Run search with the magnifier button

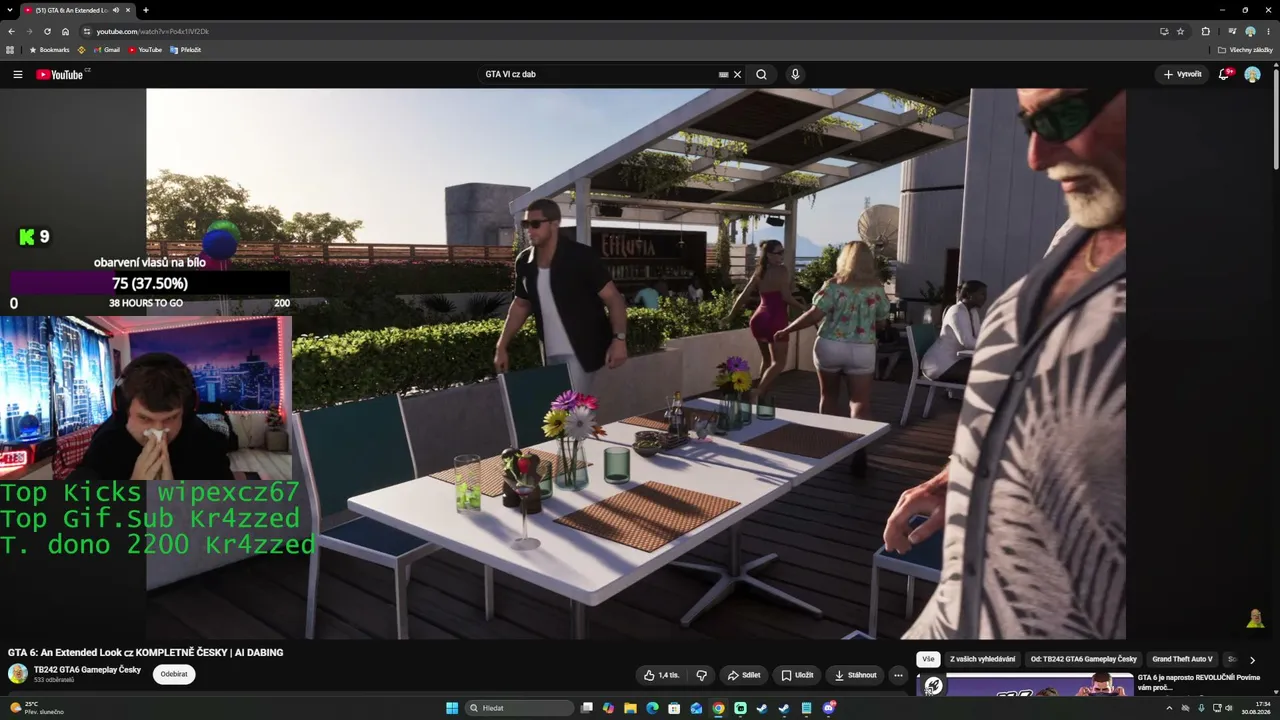click(x=761, y=74)
